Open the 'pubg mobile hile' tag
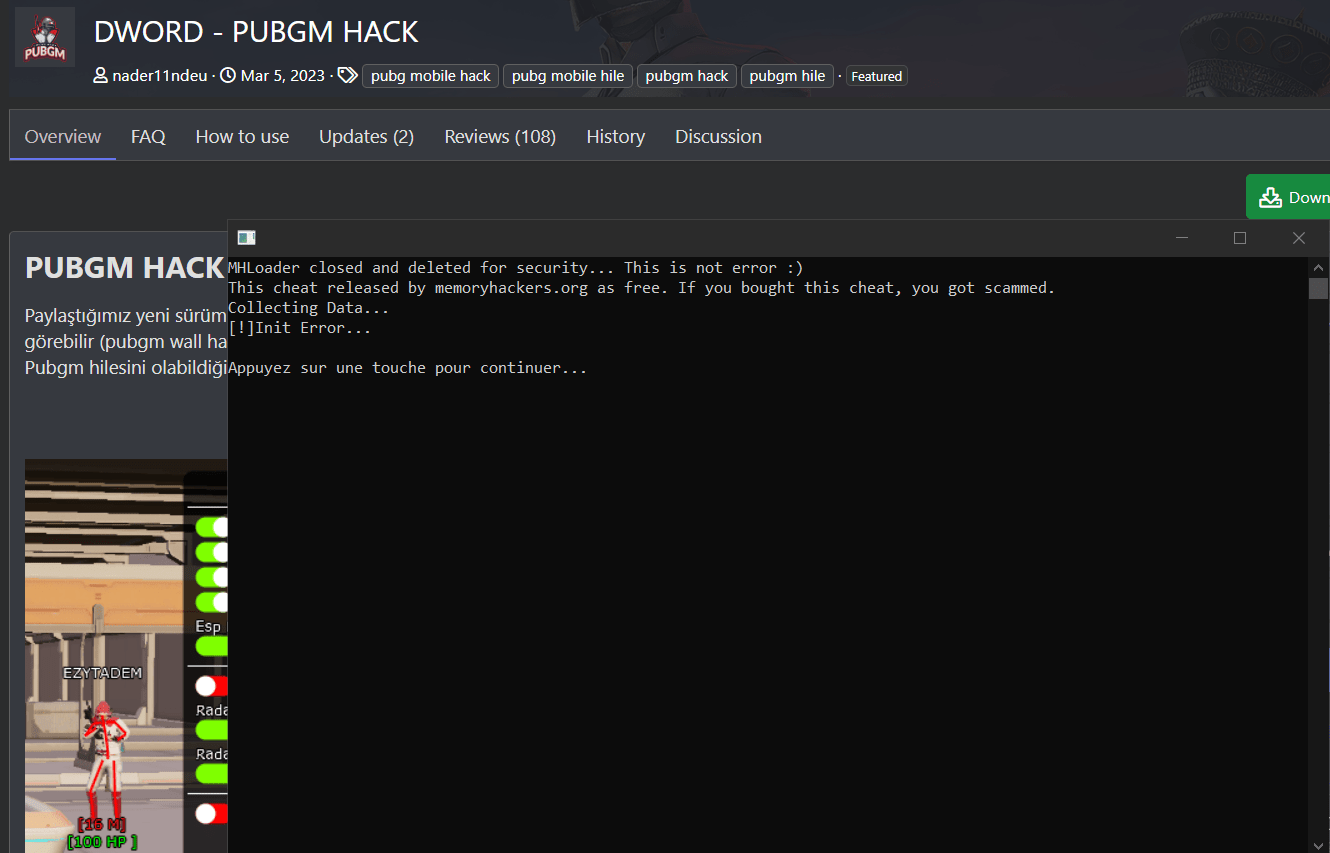 (x=568, y=76)
